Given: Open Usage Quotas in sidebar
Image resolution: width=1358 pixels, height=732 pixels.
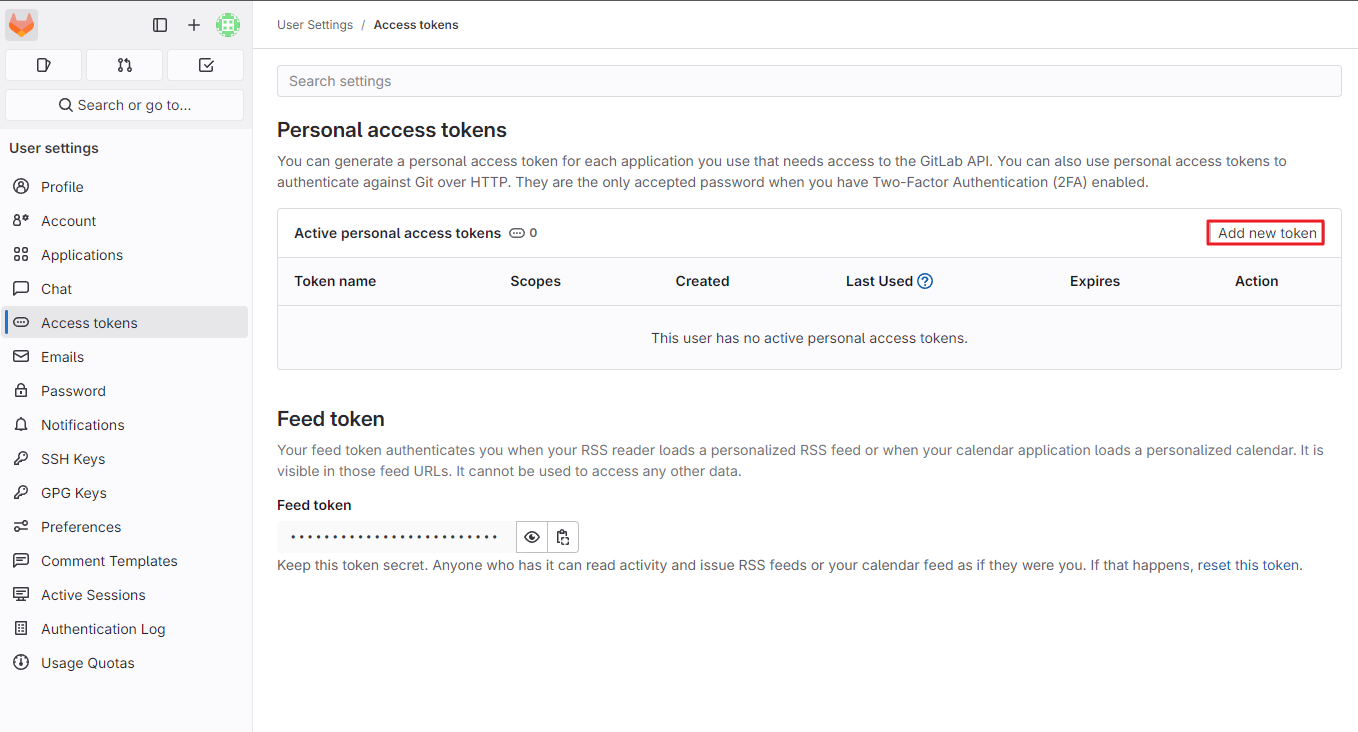Looking at the screenshot, I should tap(126, 663).
